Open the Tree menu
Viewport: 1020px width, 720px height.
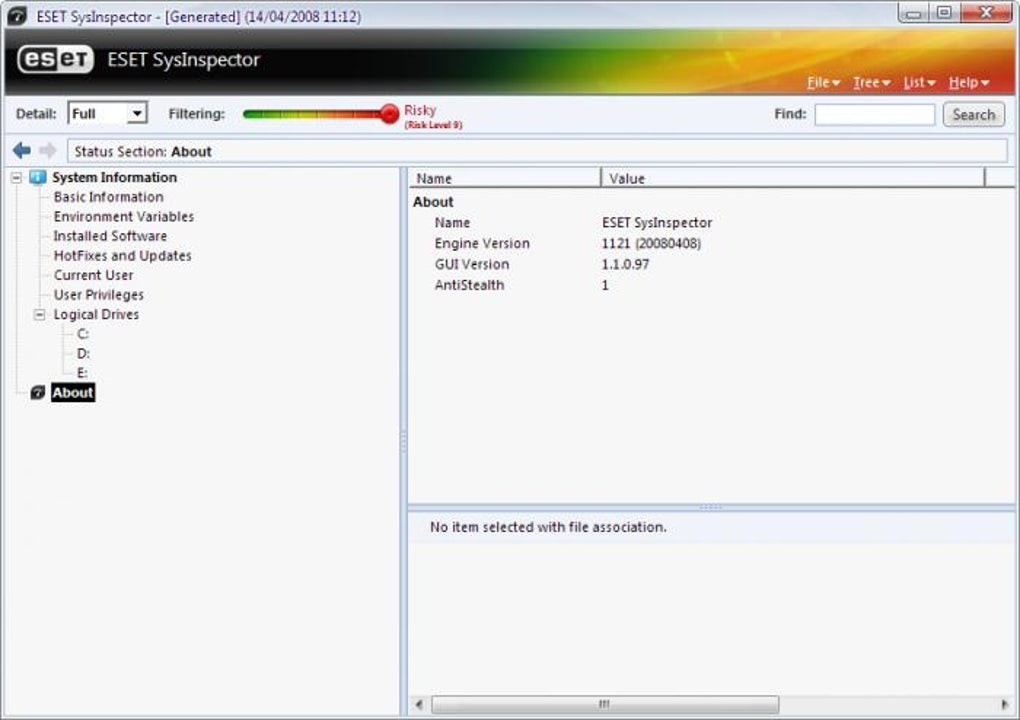[x=871, y=83]
